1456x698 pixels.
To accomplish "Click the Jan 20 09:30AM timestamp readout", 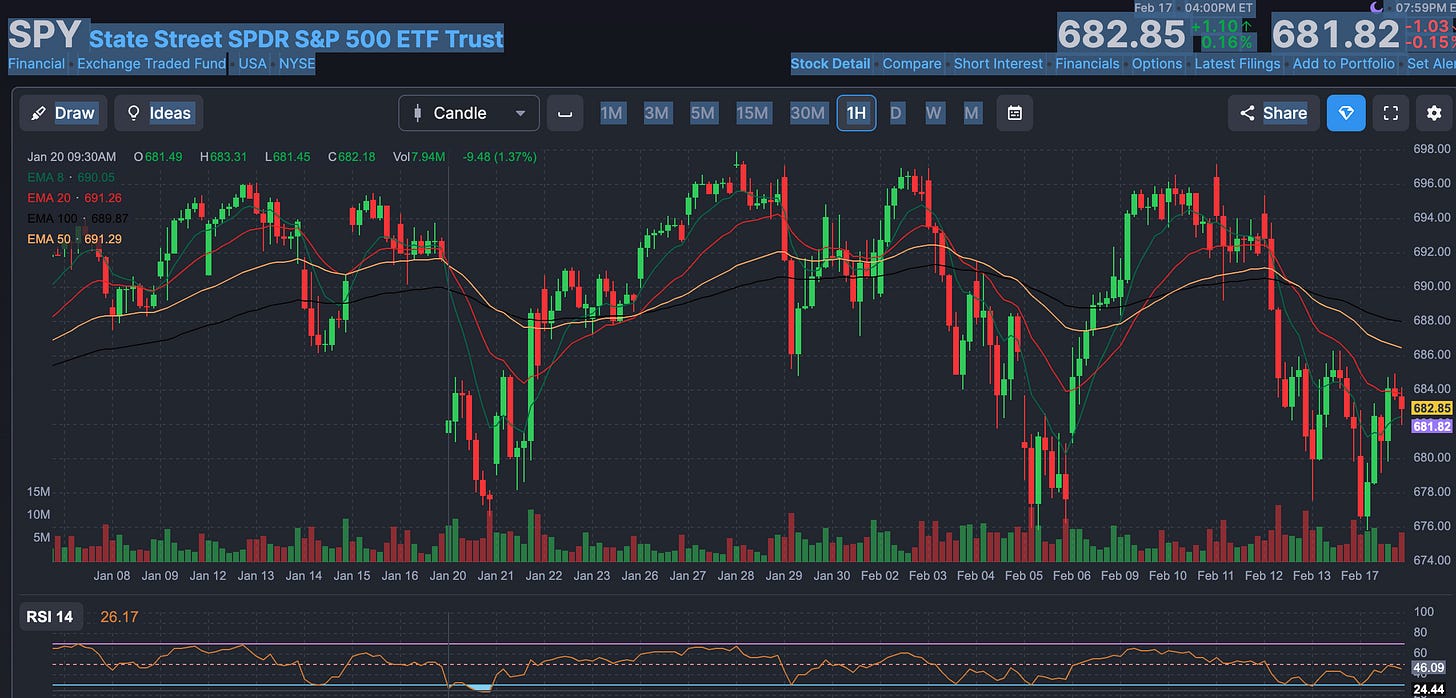I will (x=72, y=157).
